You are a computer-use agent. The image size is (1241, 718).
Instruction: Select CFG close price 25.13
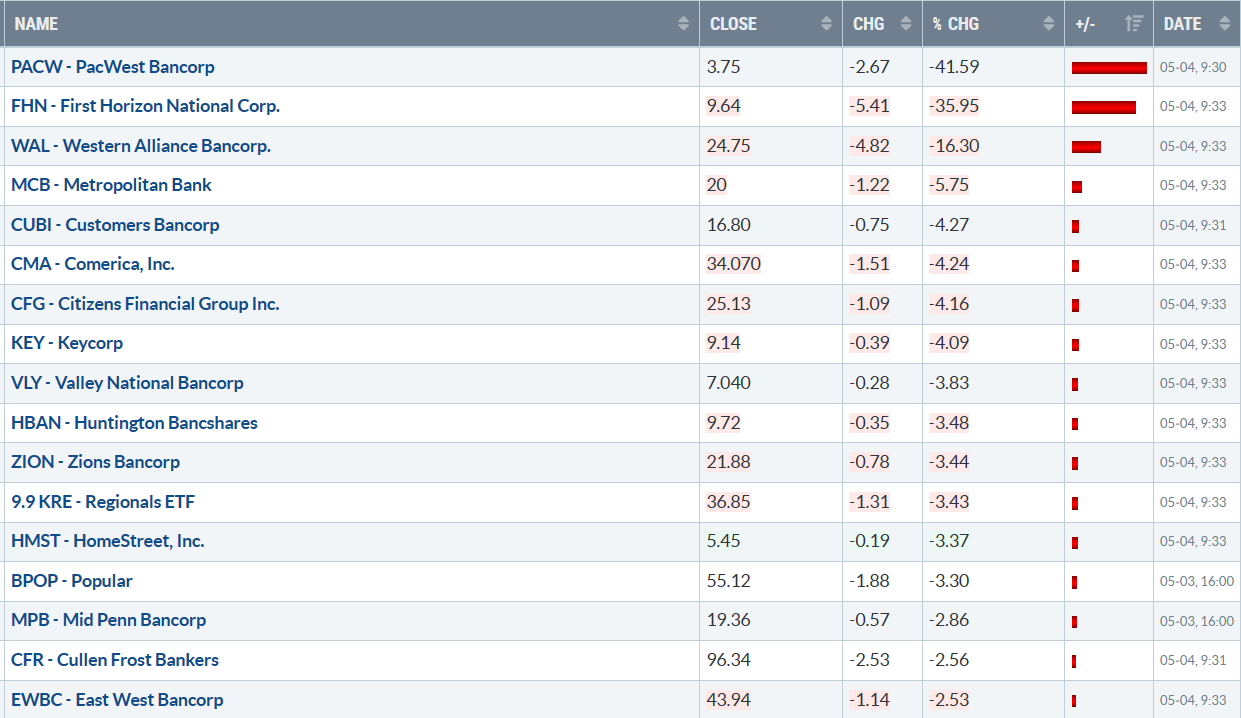[x=729, y=304]
